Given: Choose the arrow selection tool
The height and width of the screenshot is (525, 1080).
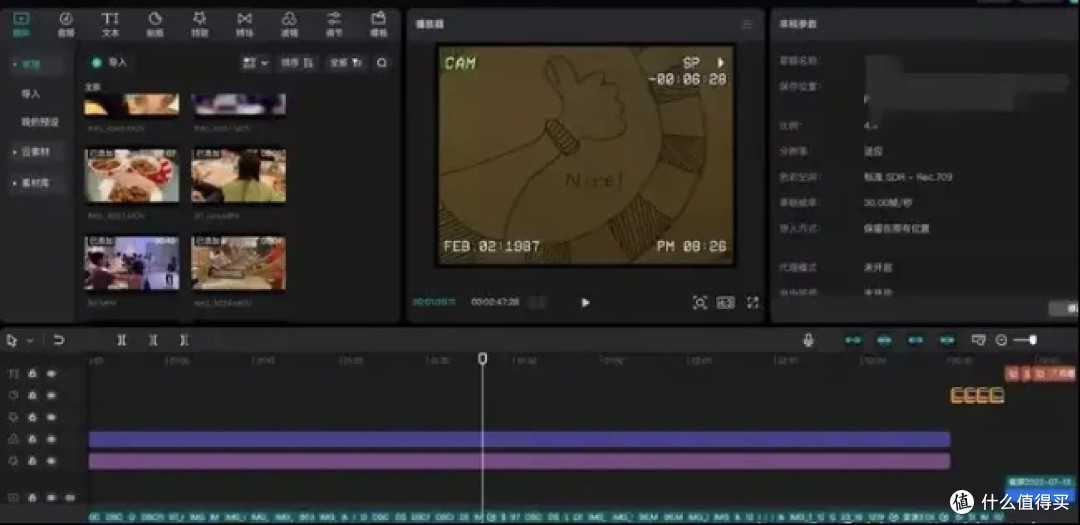Looking at the screenshot, I should pos(12,340).
